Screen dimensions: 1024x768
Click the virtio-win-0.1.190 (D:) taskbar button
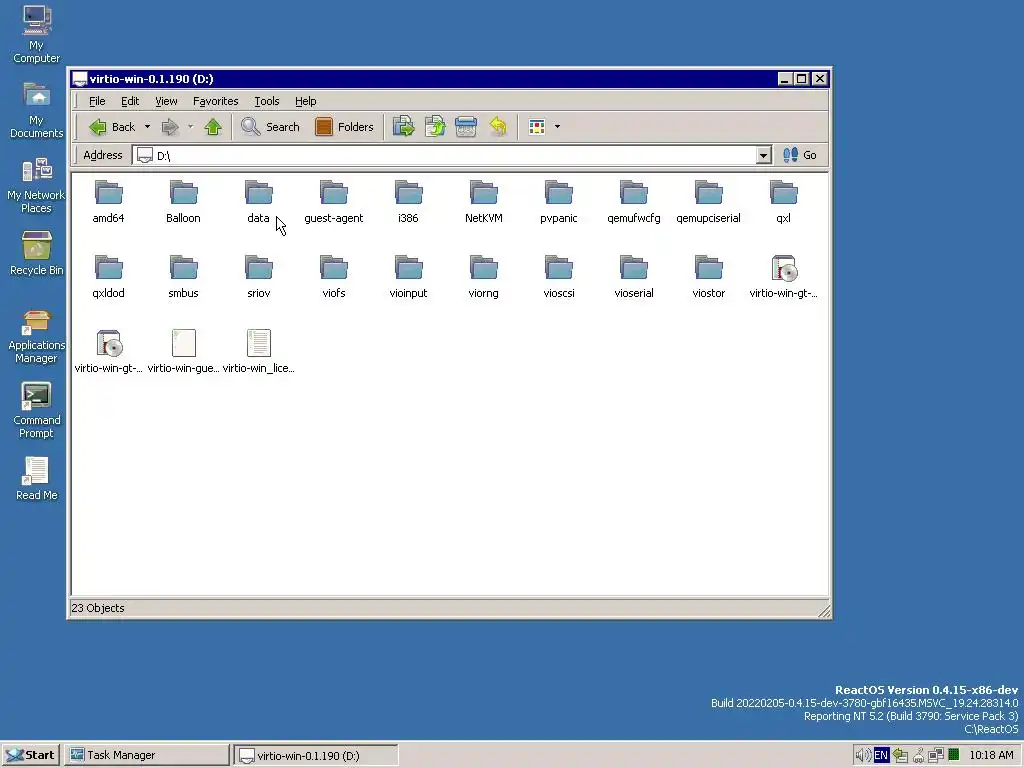tap(316, 755)
